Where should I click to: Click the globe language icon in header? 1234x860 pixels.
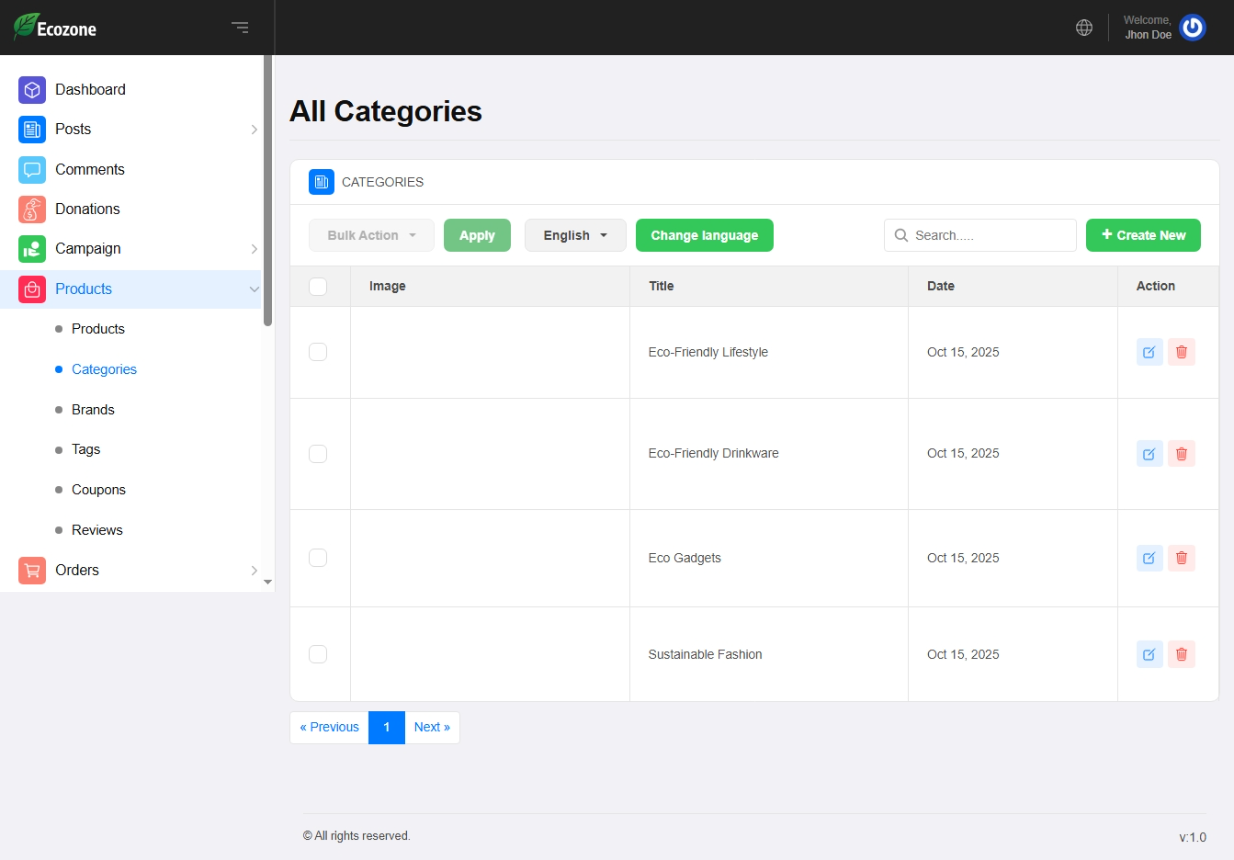click(1084, 28)
